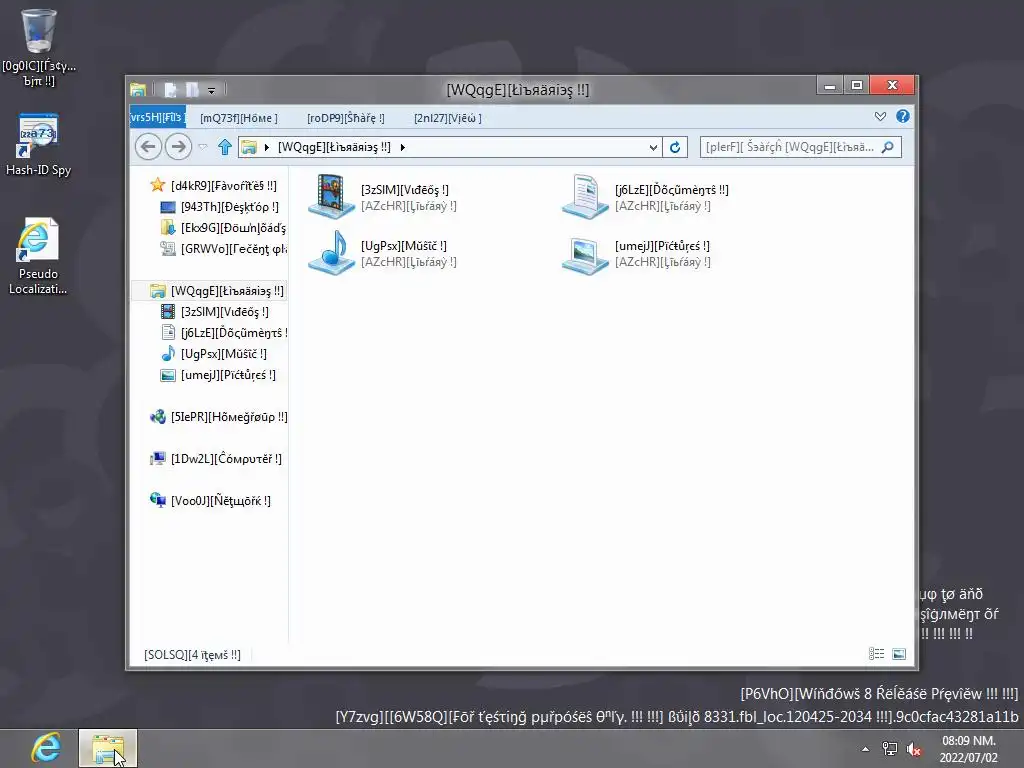This screenshot has width=1024, height=768.
Task: Select Downloads under Favorites
Action: click(x=223, y=228)
